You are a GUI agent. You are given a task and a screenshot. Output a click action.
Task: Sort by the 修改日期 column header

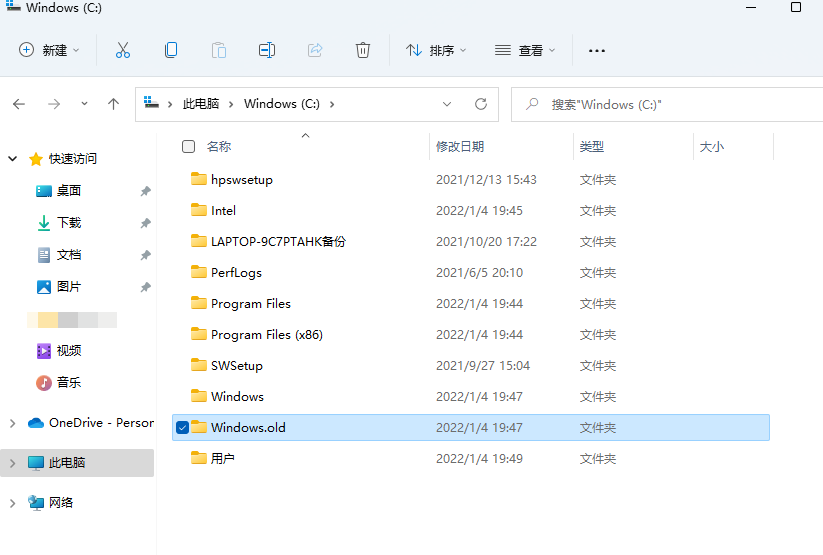[460, 146]
